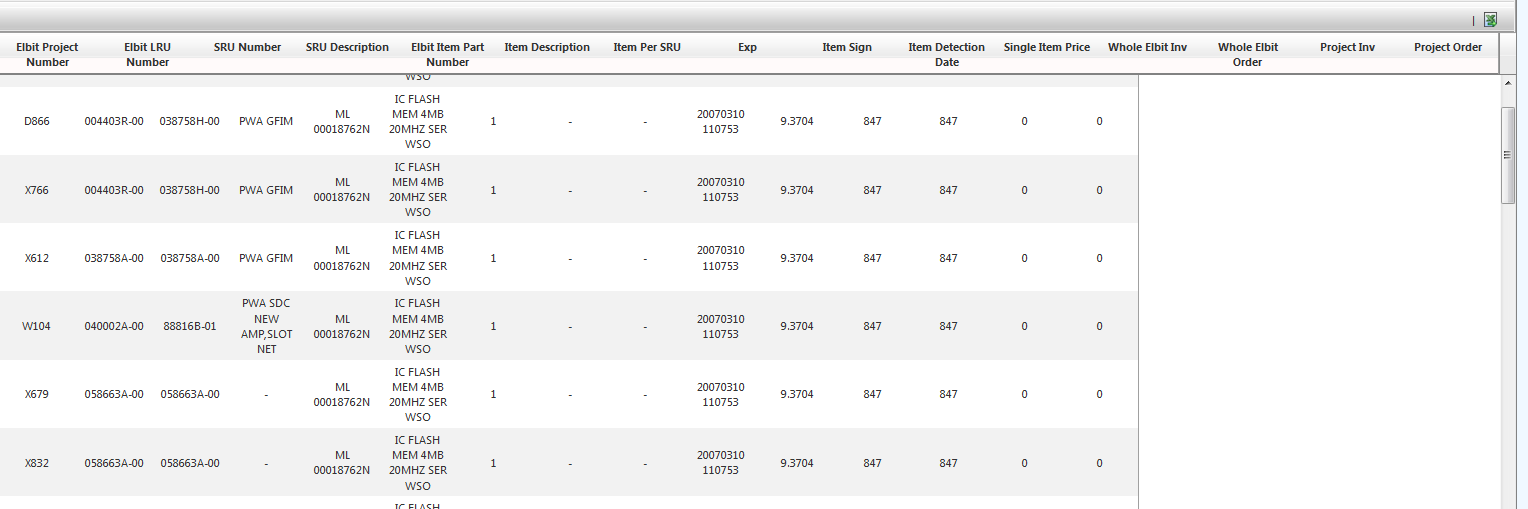The image size is (1528, 509).
Task: Click the Project Inv column header
Action: (1347, 47)
